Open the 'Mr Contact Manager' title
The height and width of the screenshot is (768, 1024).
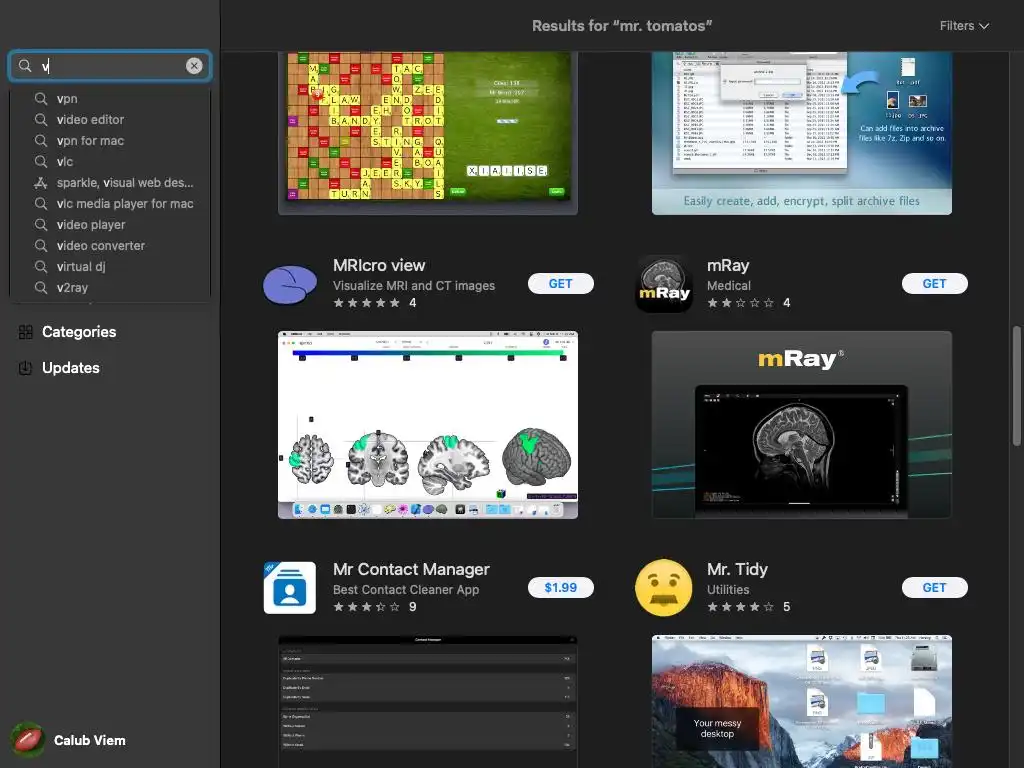click(x=411, y=569)
